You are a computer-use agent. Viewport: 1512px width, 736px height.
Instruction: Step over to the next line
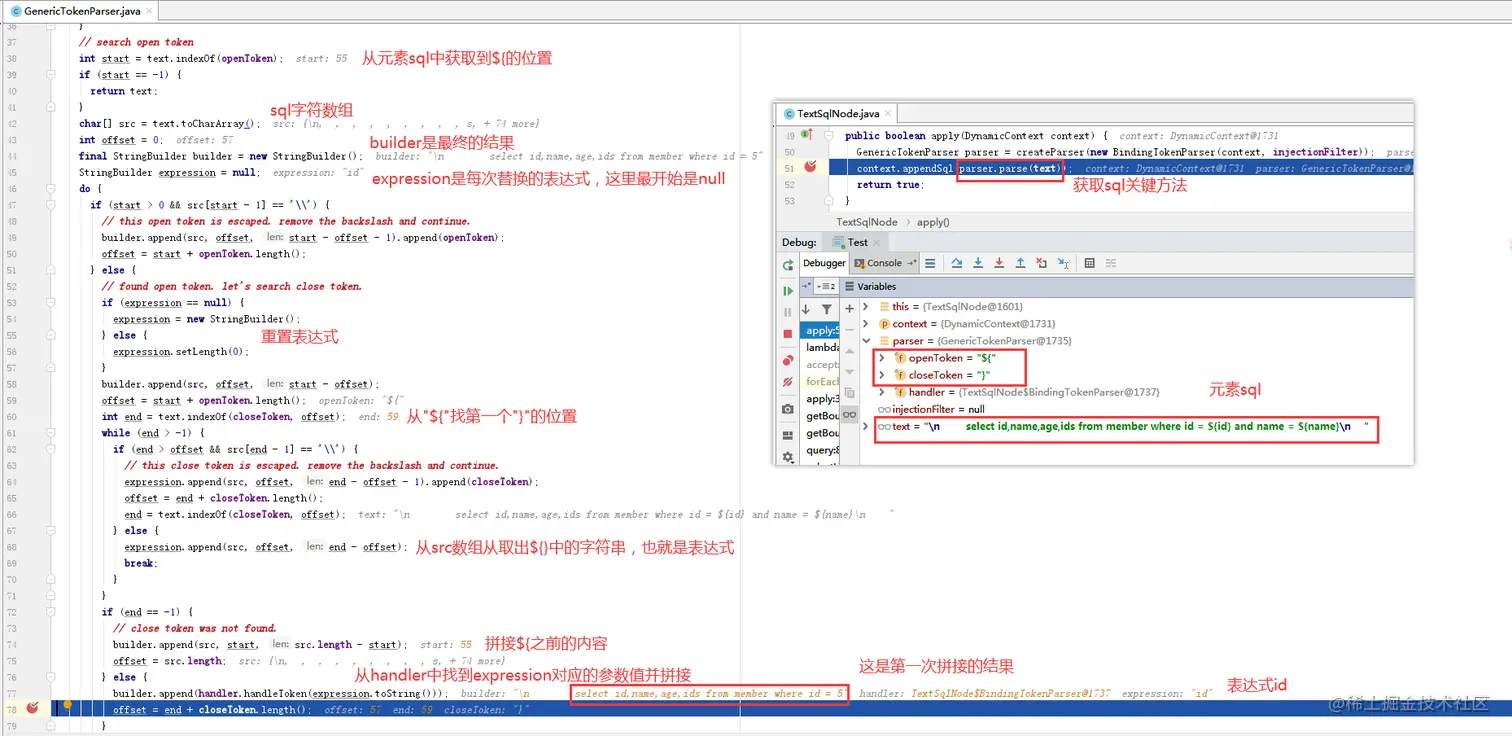pos(957,264)
